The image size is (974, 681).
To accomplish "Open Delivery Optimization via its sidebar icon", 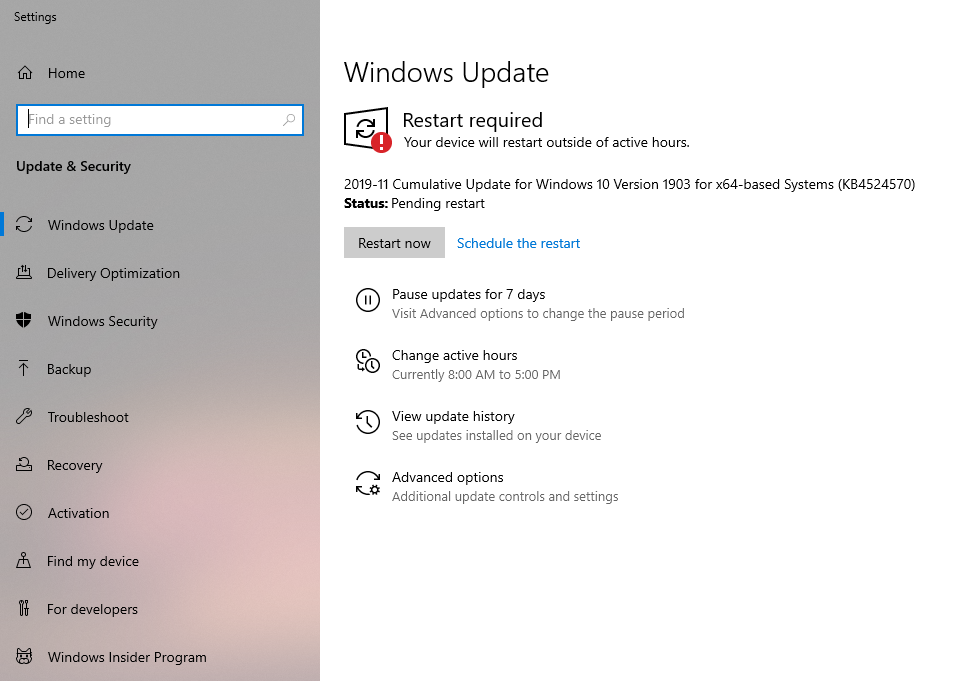I will 25,273.
